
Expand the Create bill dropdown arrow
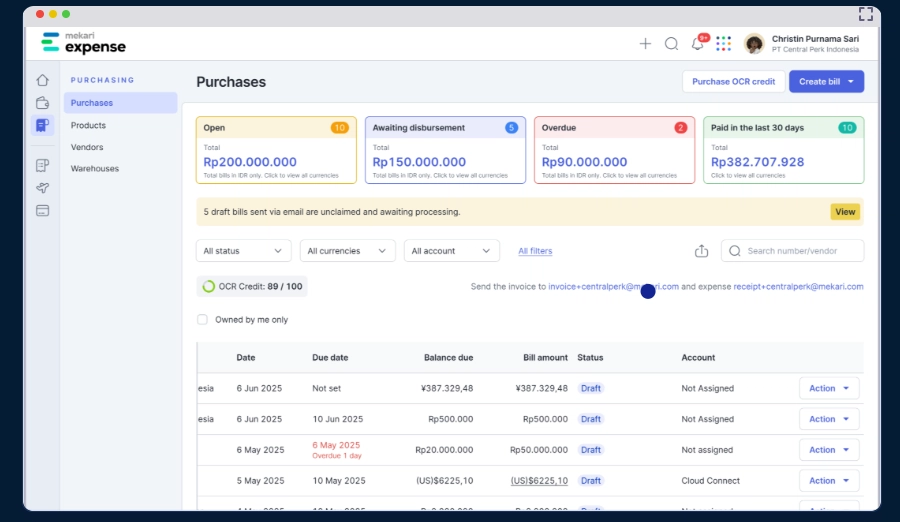(x=851, y=82)
